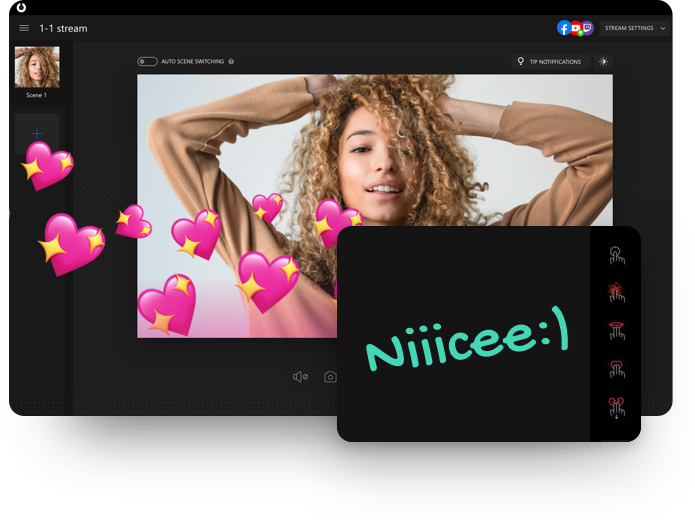Select the red burst tap gesture icon
The width and height of the screenshot is (695, 520).
pos(616,293)
